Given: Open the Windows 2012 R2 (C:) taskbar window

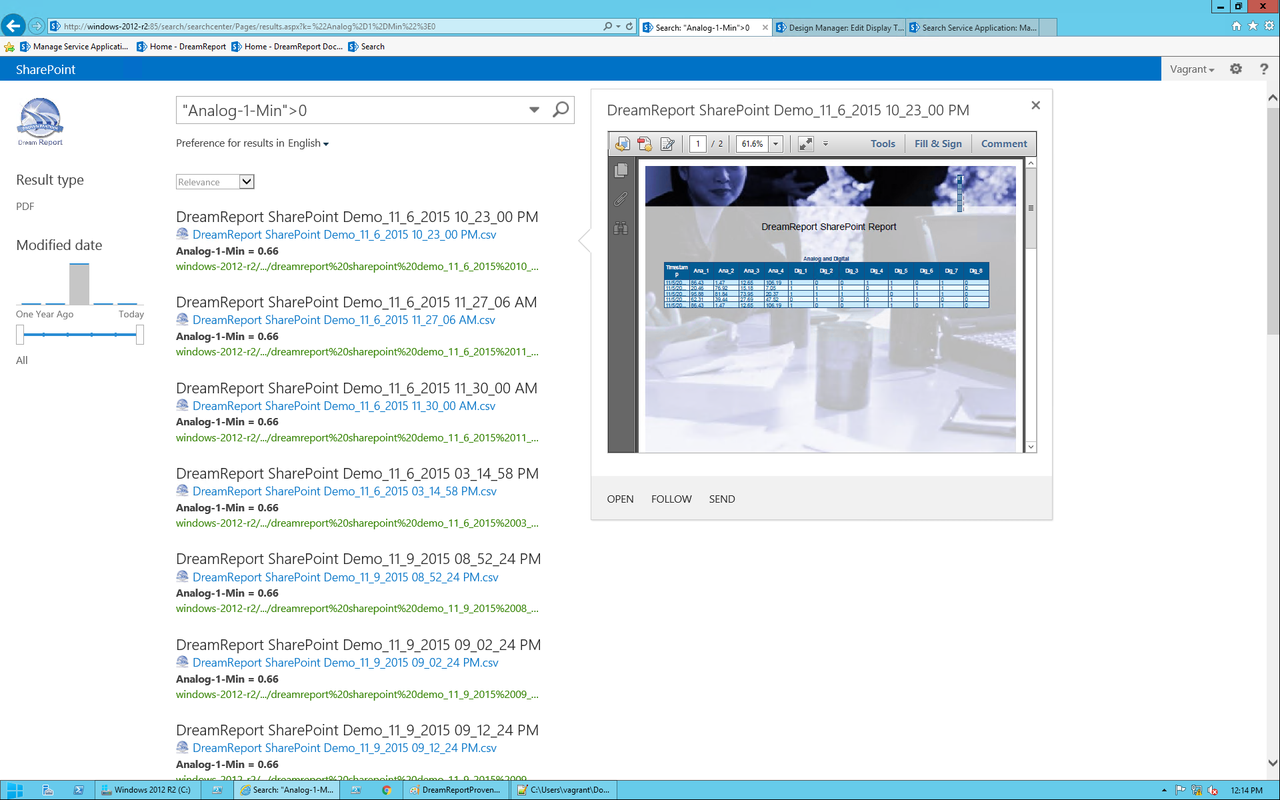Looking at the screenshot, I should pyautogui.click(x=148, y=790).
